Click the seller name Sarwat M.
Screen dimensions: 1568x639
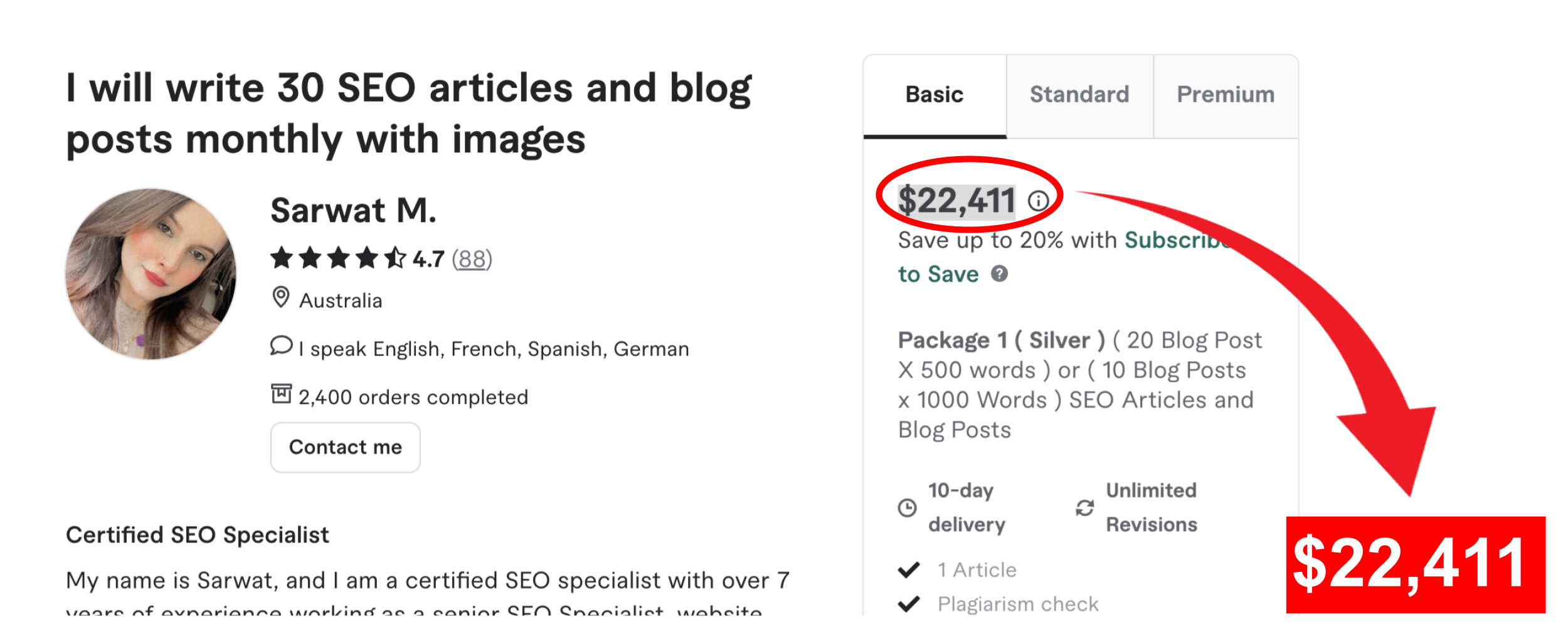pyautogui.click(x=353, y=211)
